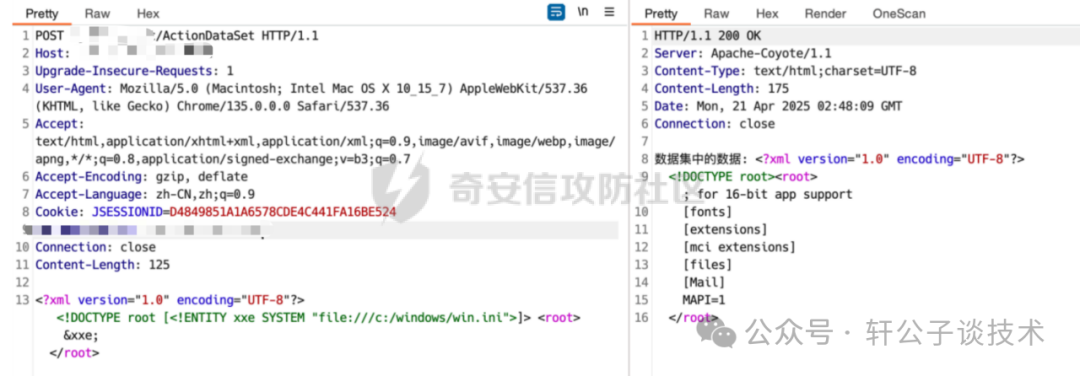Open the OneScan tab

pos(900,13)
